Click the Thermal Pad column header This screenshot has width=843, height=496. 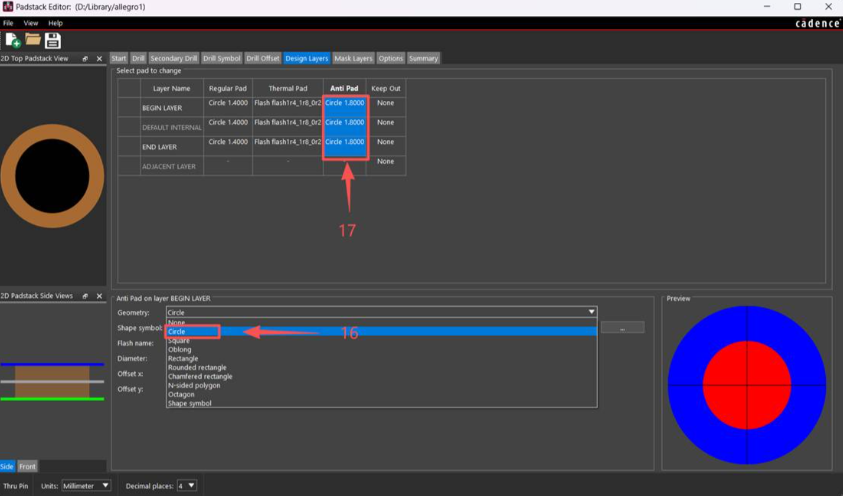click(288, 88)
